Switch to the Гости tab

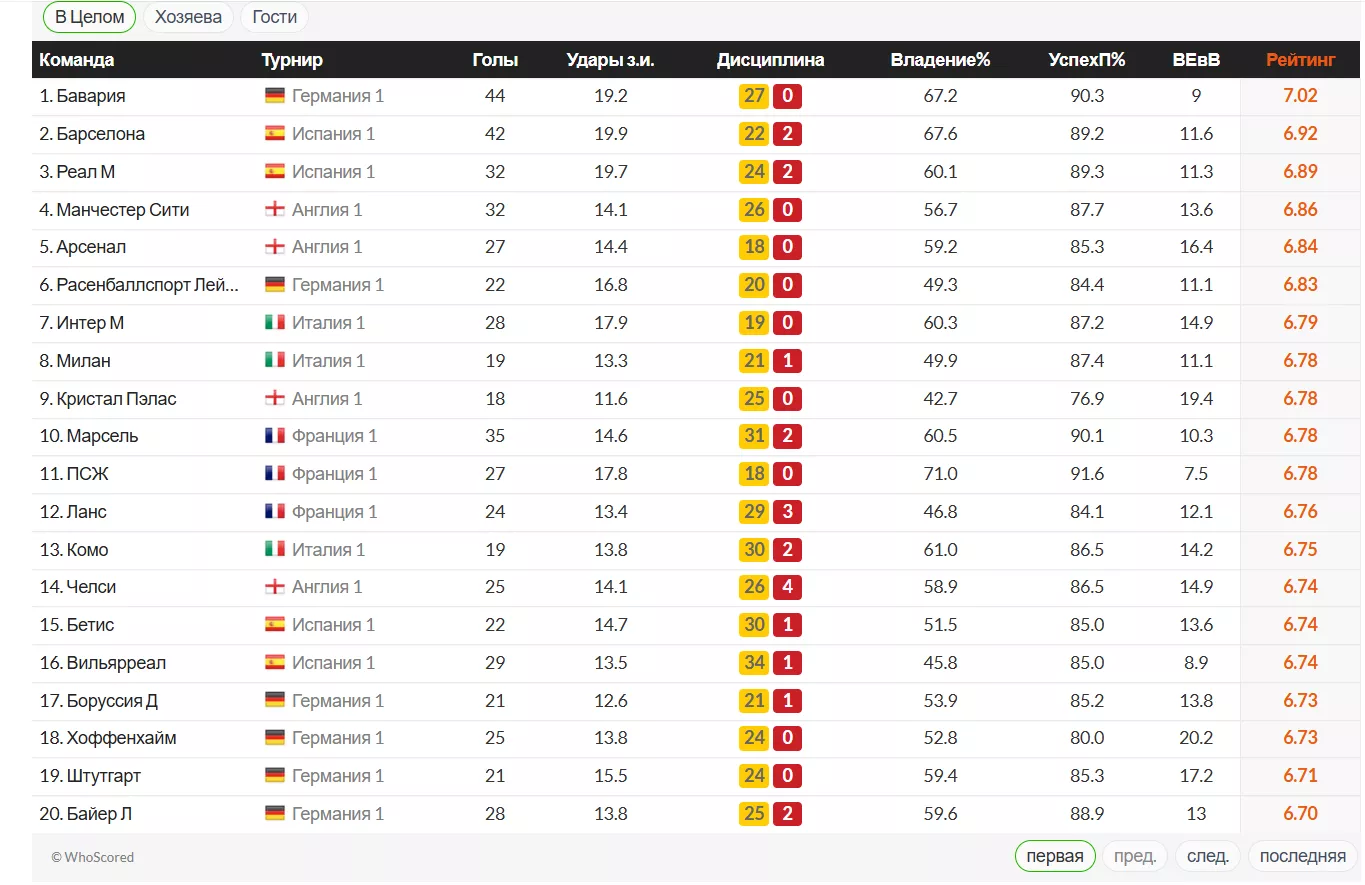pos(273,17)
